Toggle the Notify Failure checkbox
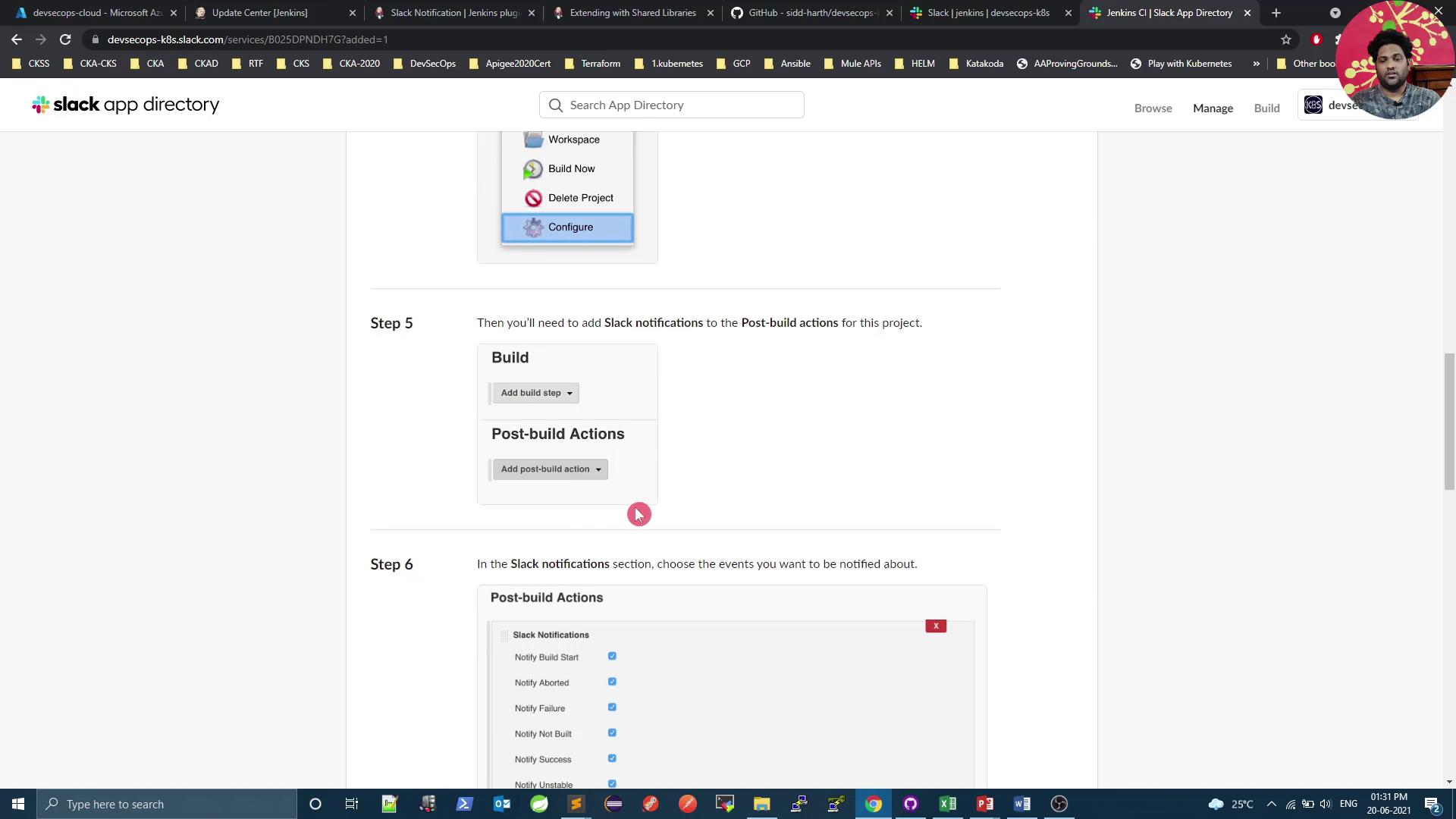This screenshot has width=1456, height=819. pos(612,708)
